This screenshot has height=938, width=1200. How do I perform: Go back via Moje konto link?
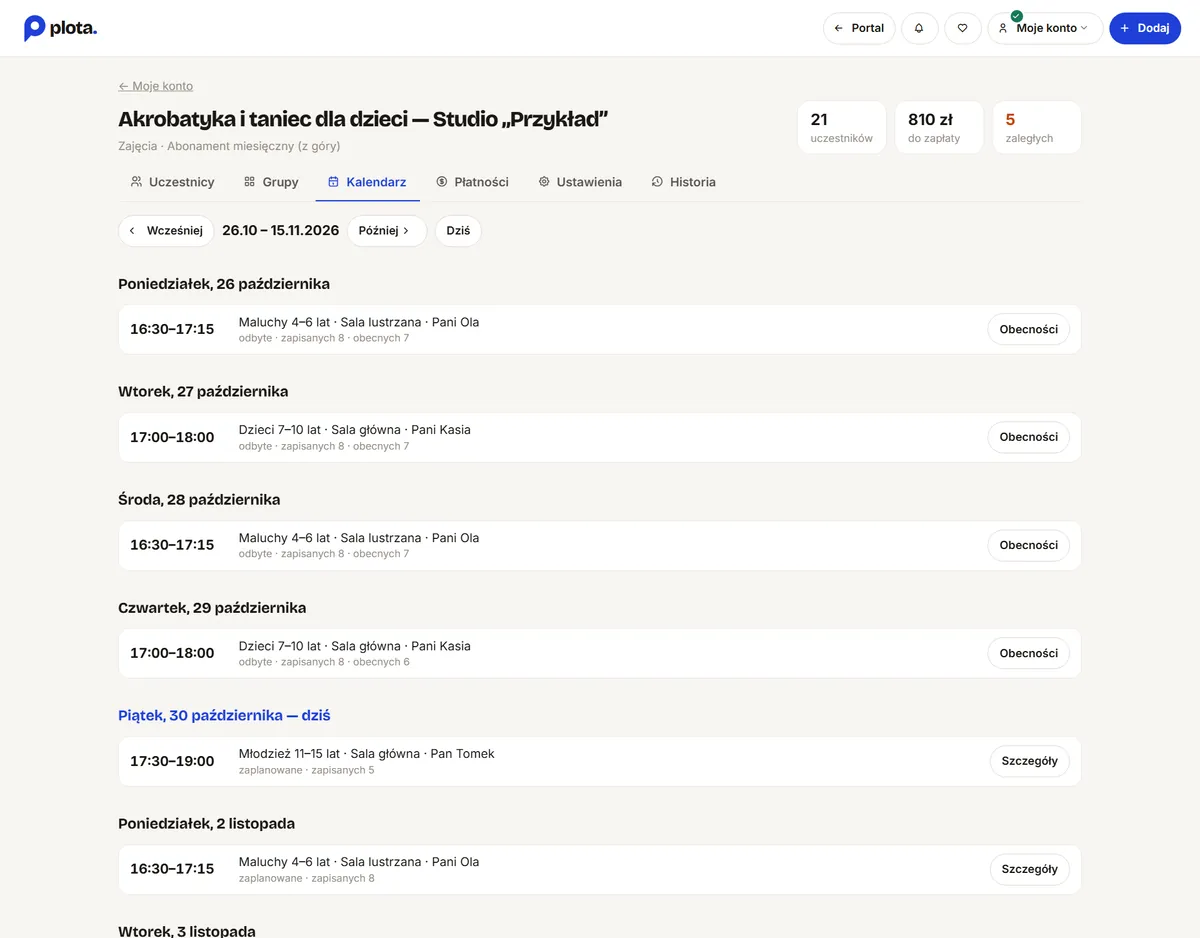[x=155, y=86]
